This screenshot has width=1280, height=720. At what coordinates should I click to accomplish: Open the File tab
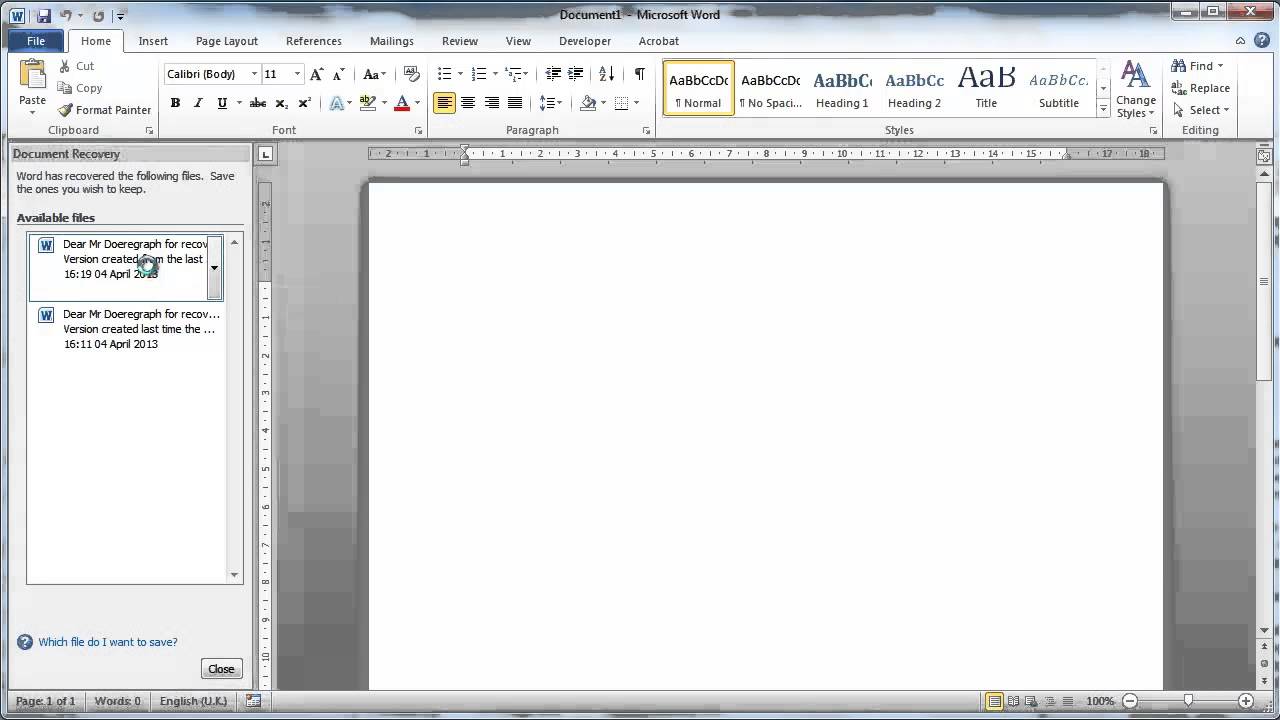36,41
